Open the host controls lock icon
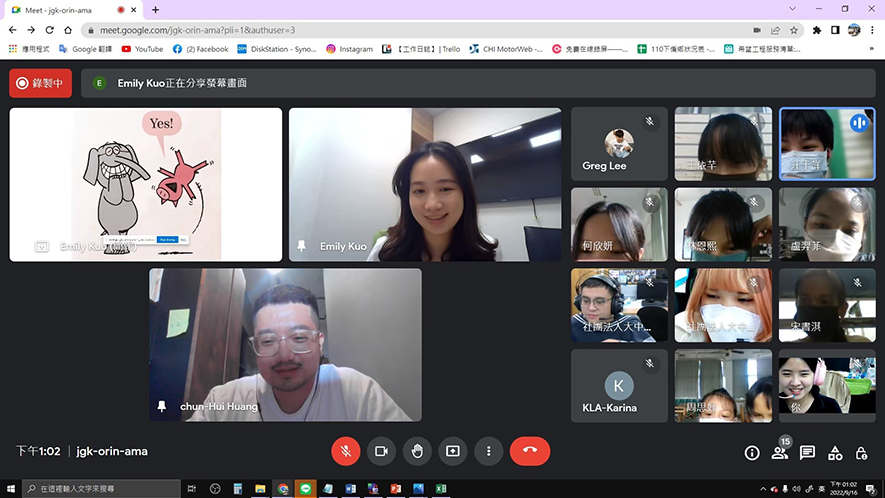 (x=861, y=453)
